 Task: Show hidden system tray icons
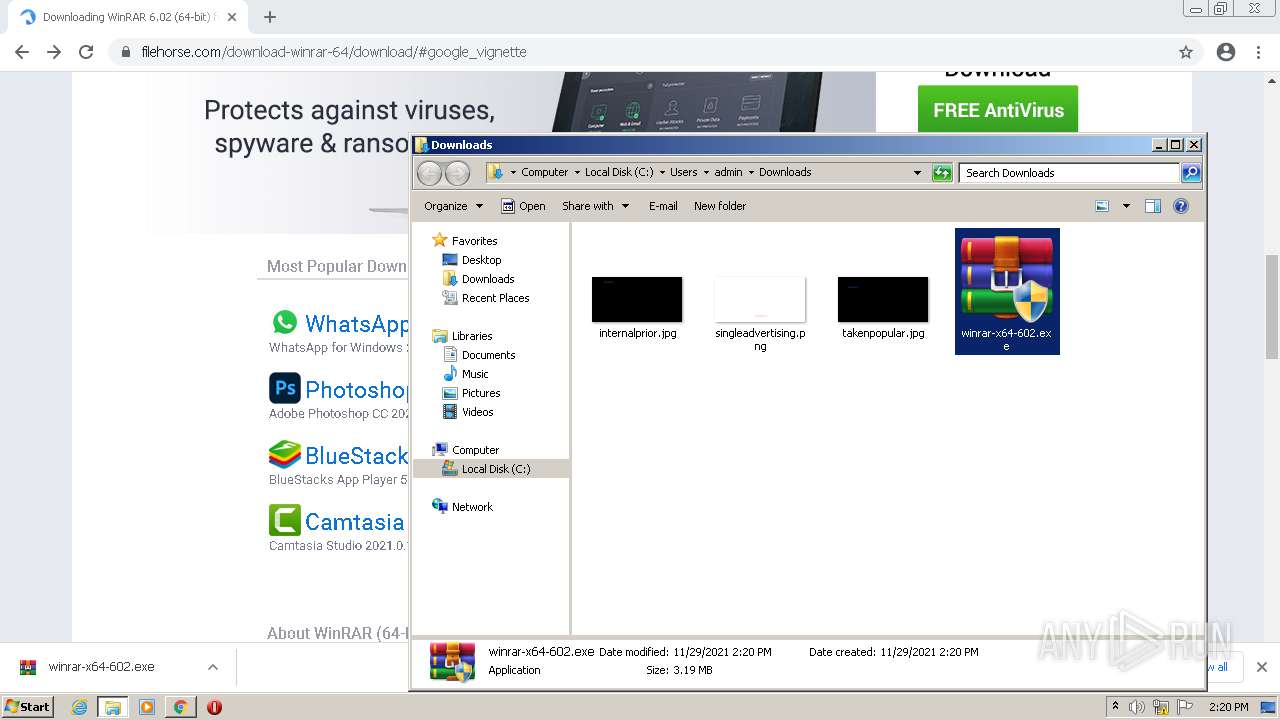click(1116, 707)
